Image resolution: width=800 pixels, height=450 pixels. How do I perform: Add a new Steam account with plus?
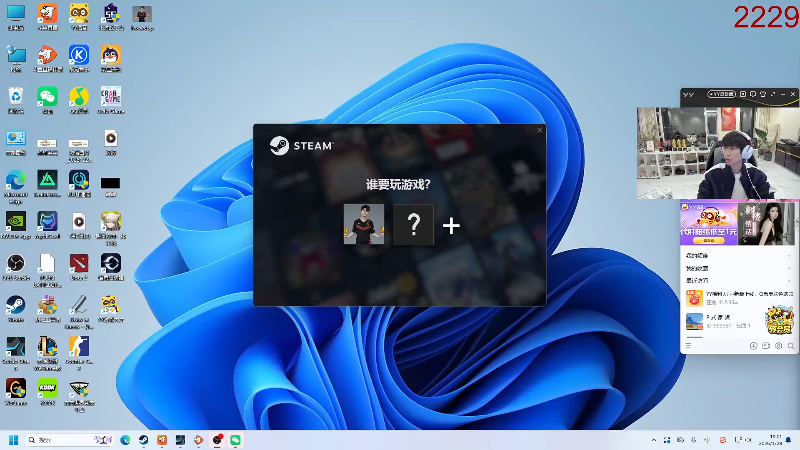(451, 226)
